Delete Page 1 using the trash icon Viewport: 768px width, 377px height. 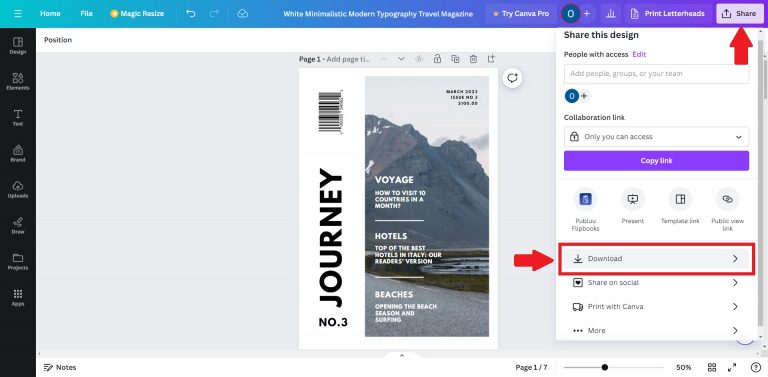point(473,59)
